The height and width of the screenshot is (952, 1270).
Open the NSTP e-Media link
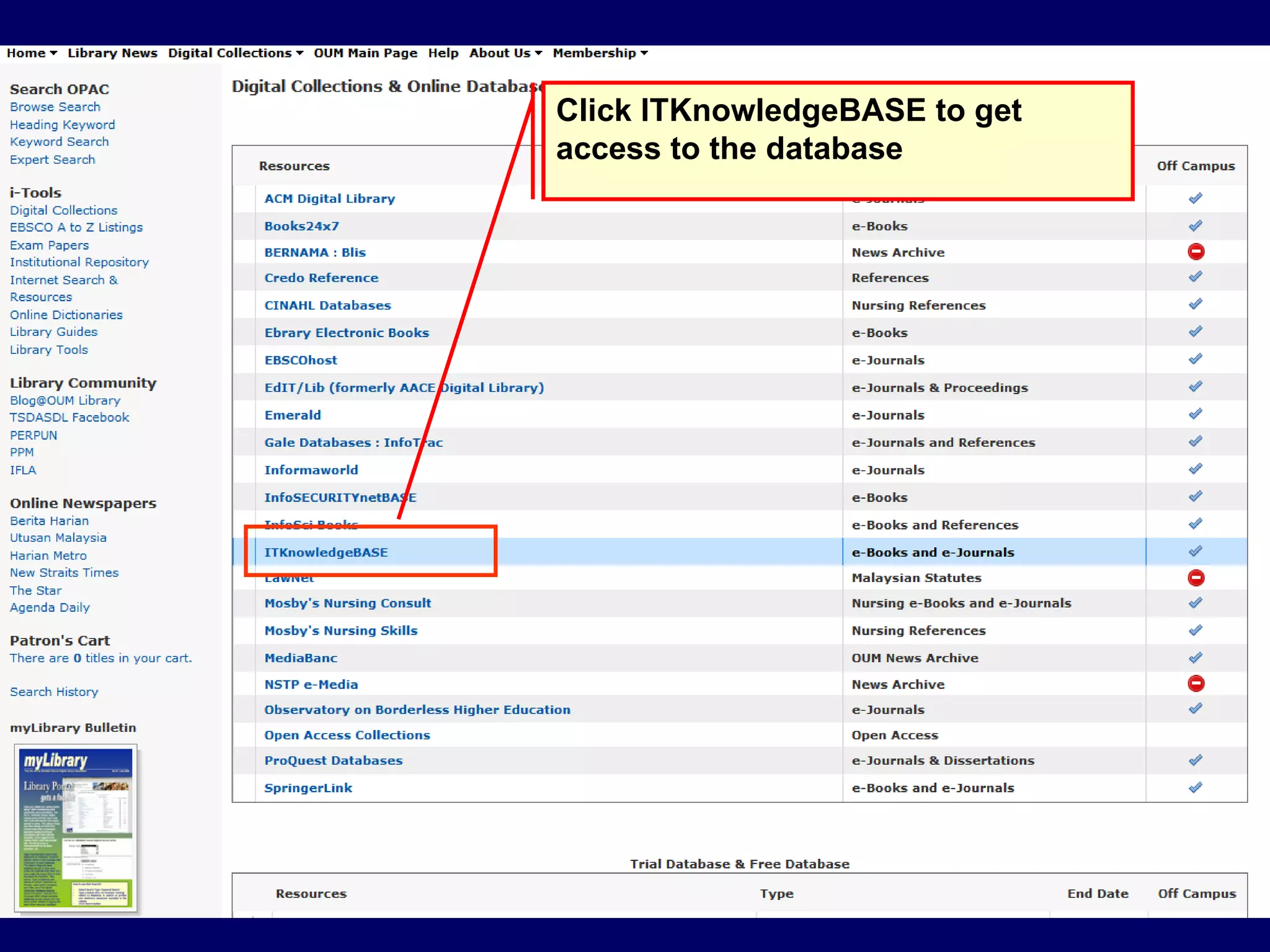coord(311,684)
